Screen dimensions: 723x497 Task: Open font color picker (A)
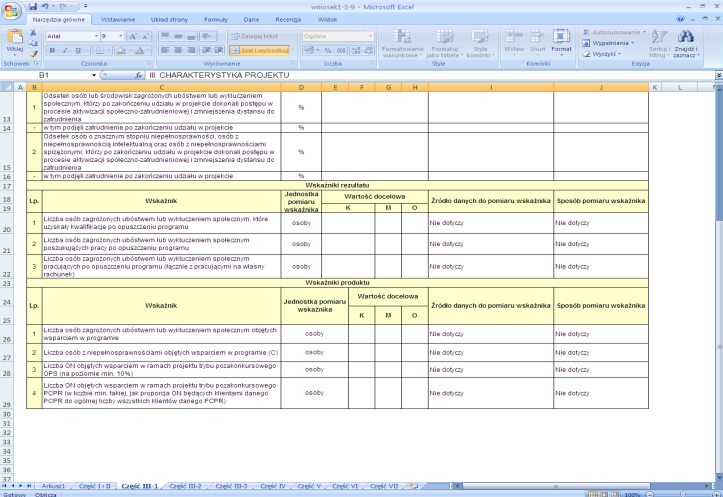point(139,50)
